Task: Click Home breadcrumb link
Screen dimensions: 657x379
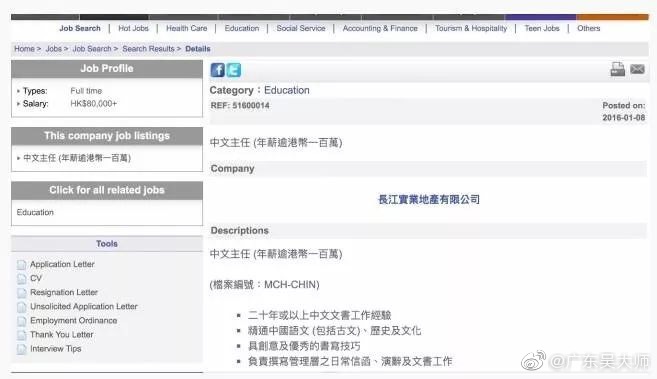Action: point(24,49)
